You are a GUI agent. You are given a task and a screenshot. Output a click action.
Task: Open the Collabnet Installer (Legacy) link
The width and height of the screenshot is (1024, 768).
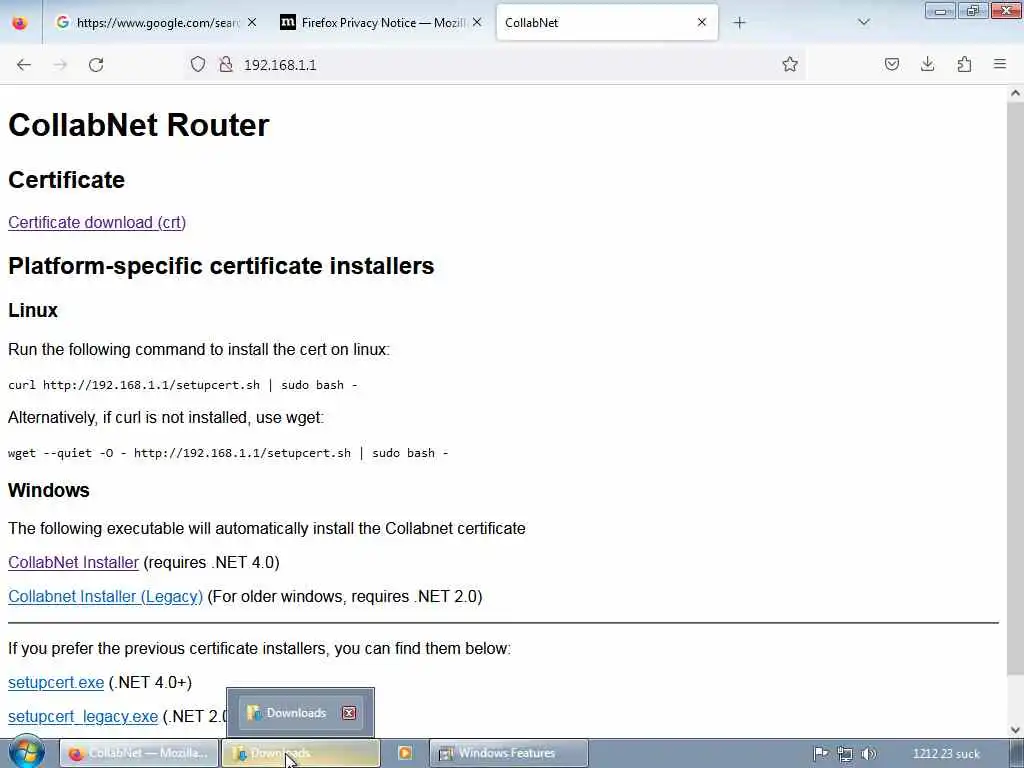(105, 596)
